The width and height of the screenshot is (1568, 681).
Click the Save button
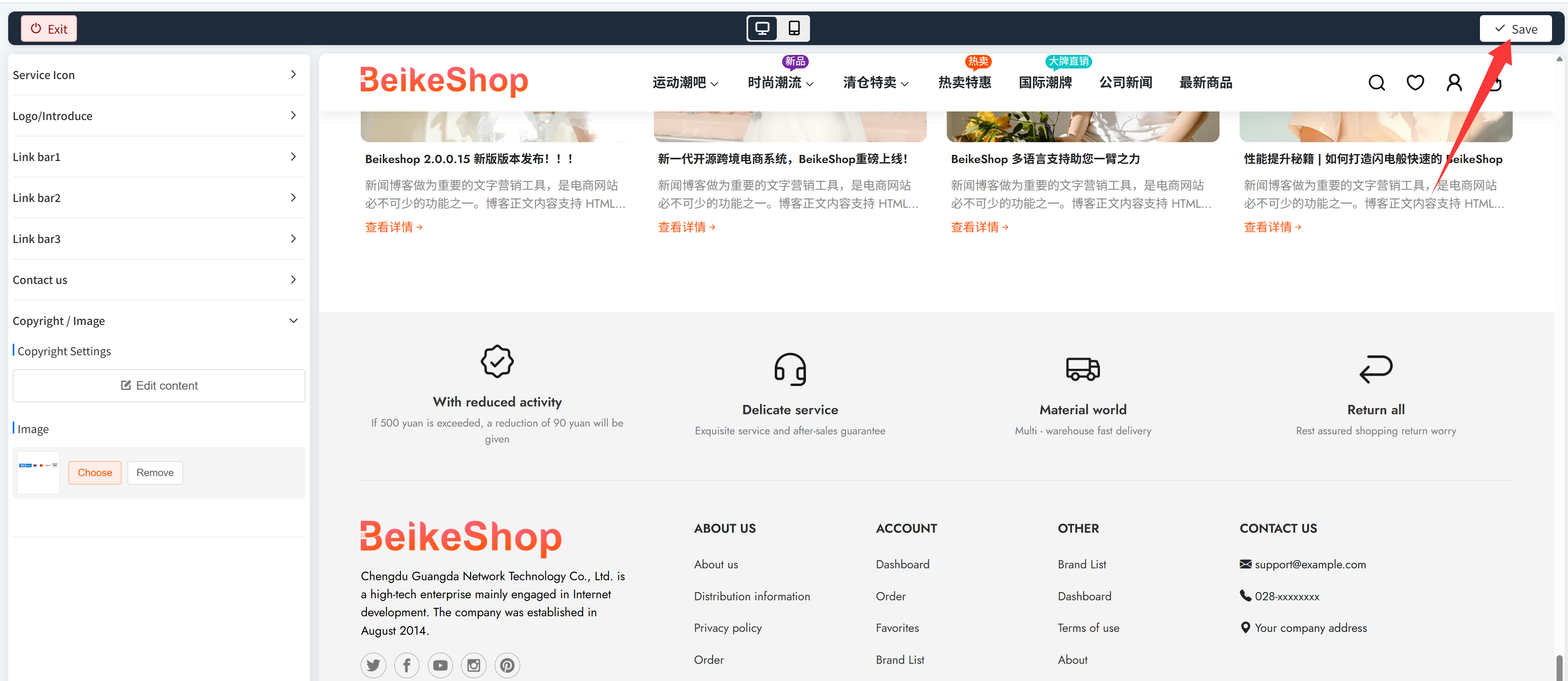[x=1516, y=28]
